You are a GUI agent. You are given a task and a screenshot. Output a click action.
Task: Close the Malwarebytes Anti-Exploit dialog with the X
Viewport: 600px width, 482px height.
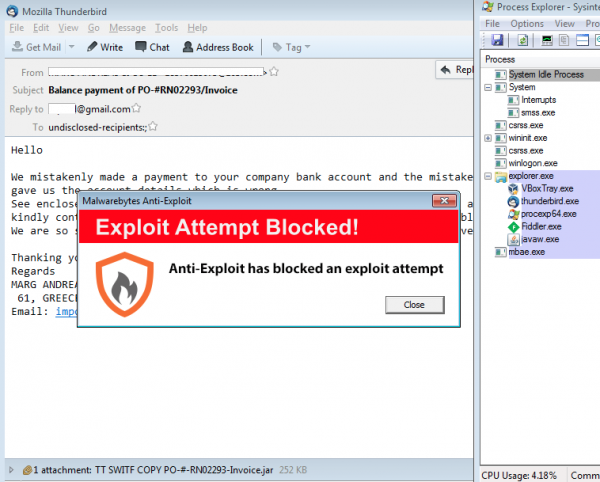(444, 200)
